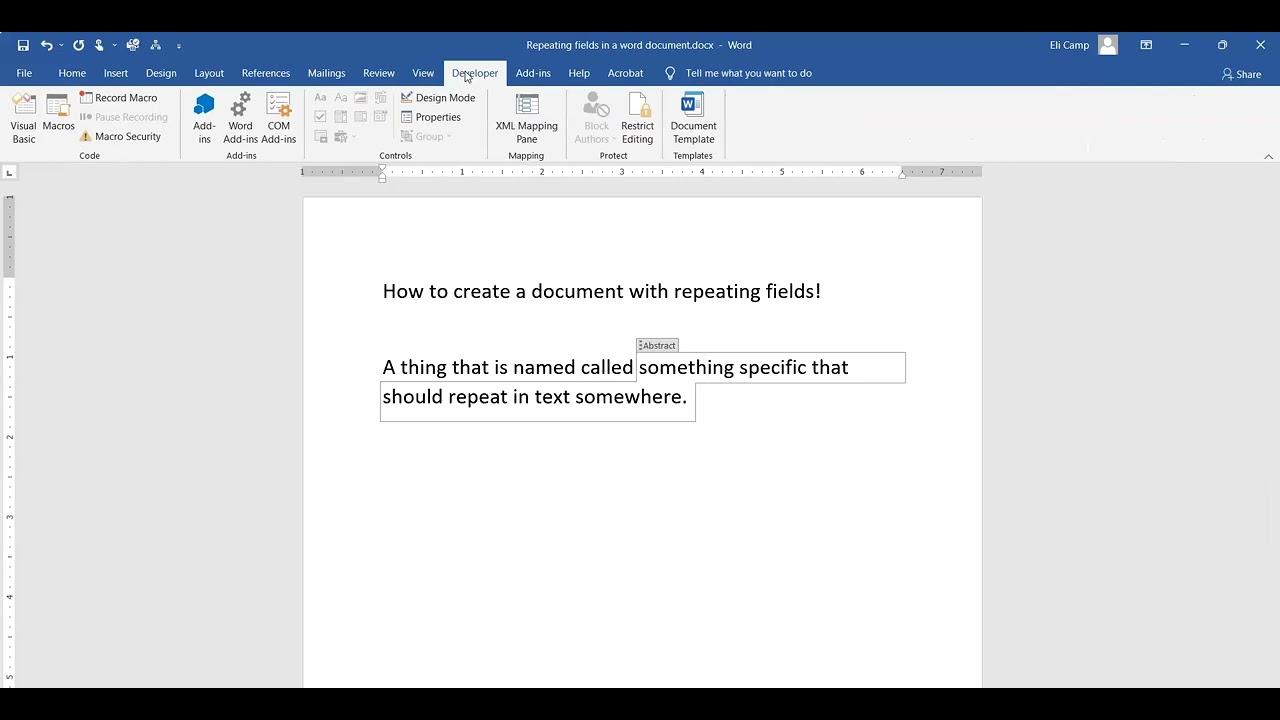Click the Eli Camp account name

point(1069,45)
